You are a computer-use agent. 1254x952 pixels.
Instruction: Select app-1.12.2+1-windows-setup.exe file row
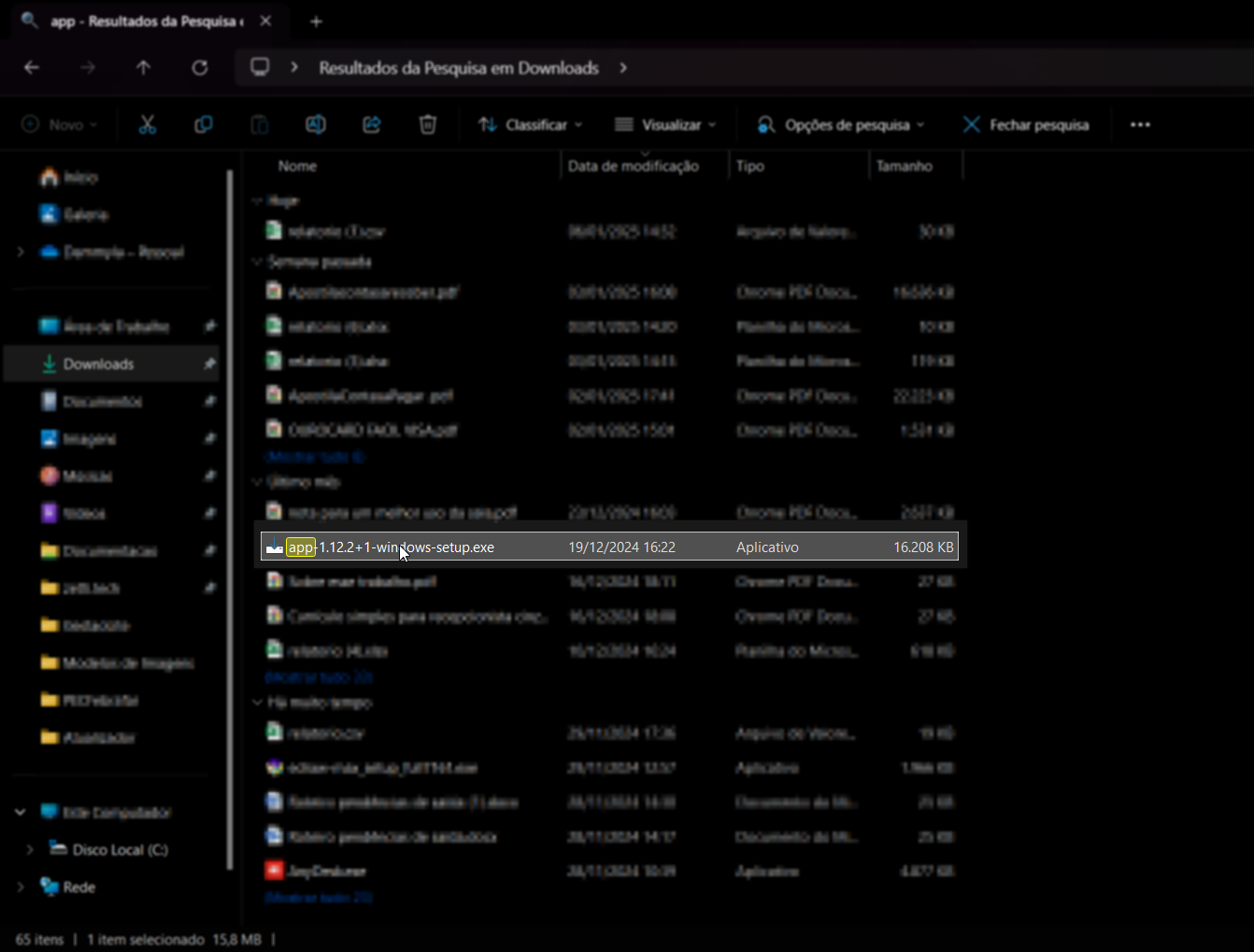click(x=609, y=547)
